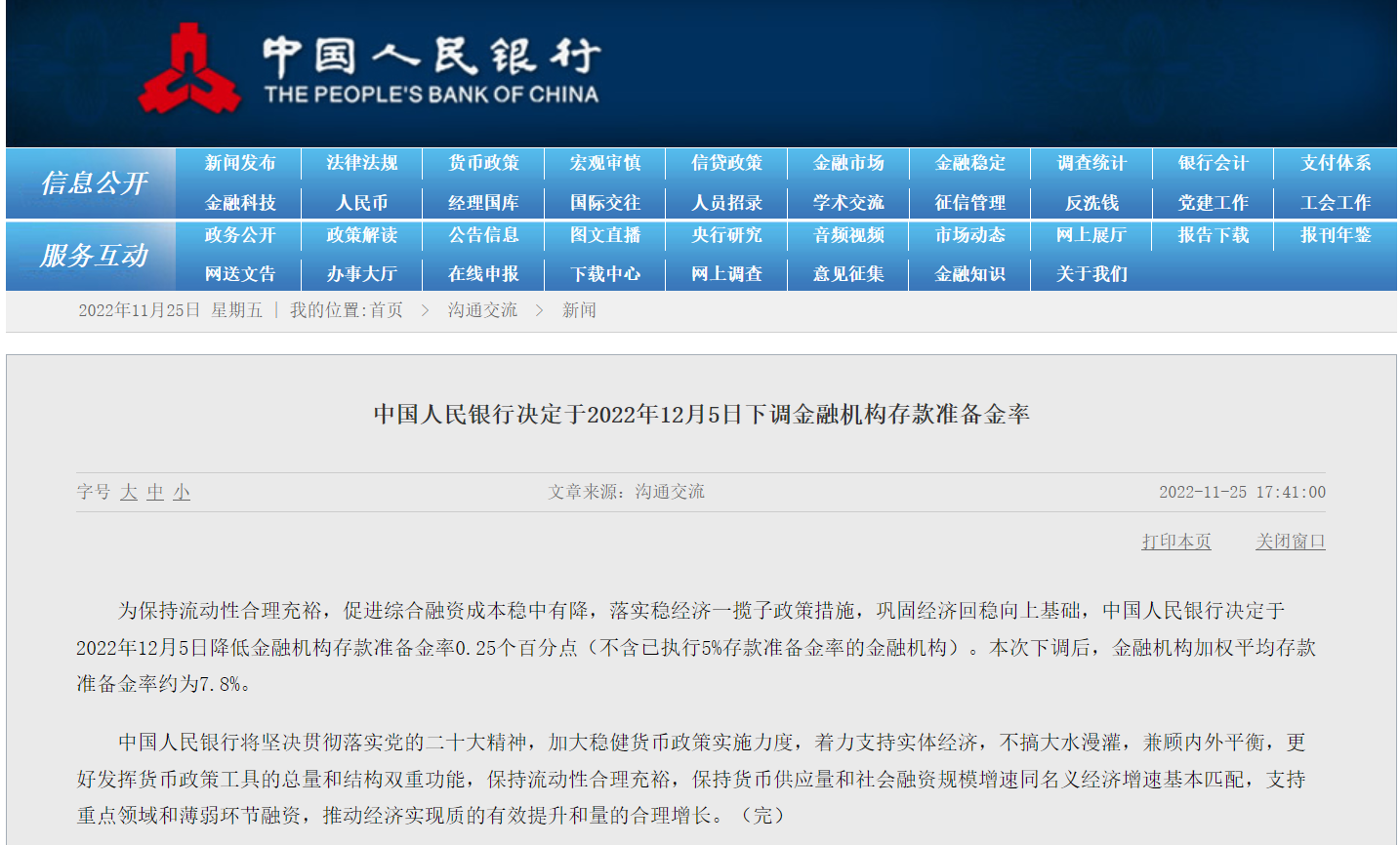Image resolution: width=1400 pixels, height=845 pixels.
Task: Select 宏观审慎 in navigation
Action: (605, 163)
